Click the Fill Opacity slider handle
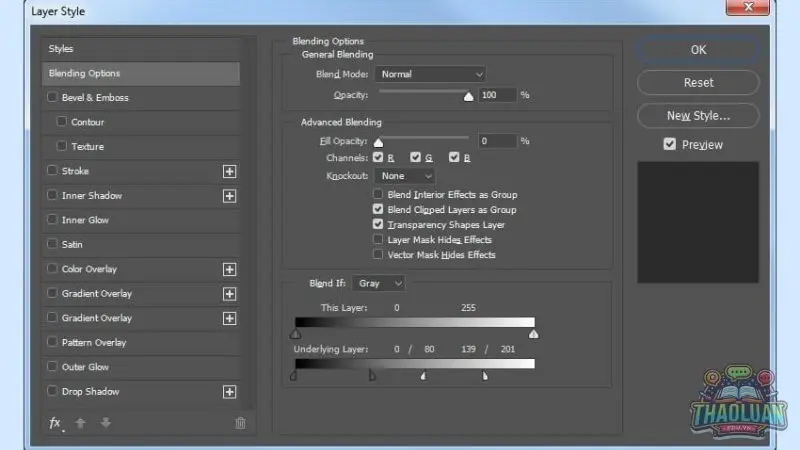The image size is (800, 450). (378, 142)
